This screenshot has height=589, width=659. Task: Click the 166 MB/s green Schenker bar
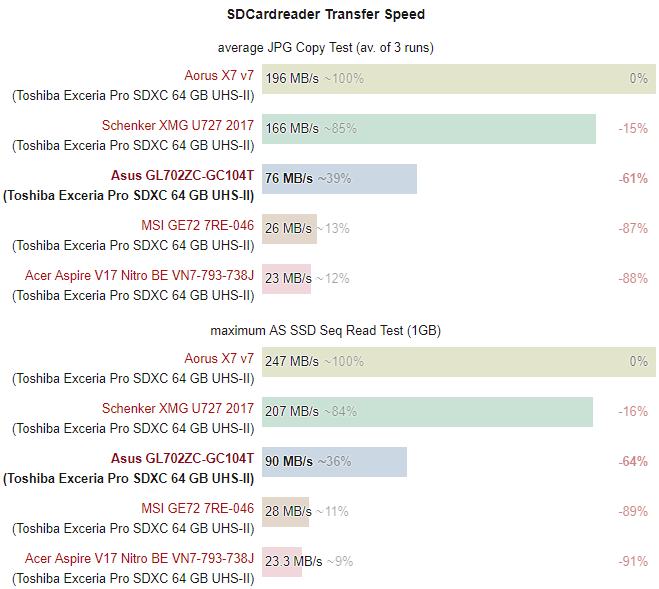[429, 129]
